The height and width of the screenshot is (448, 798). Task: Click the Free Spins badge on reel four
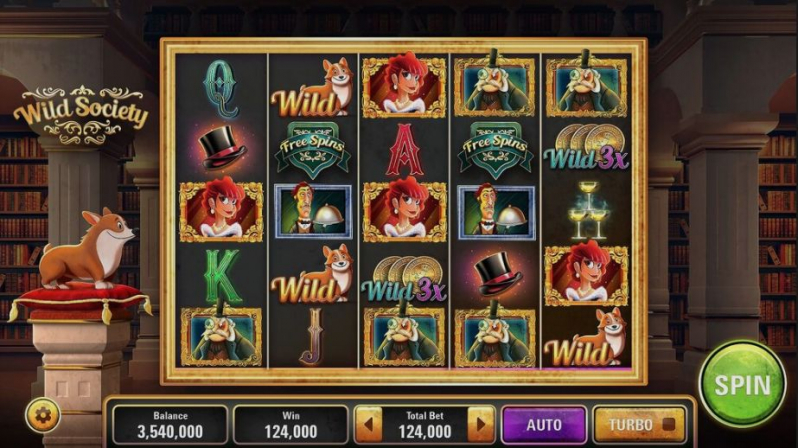tap(495, 149)
